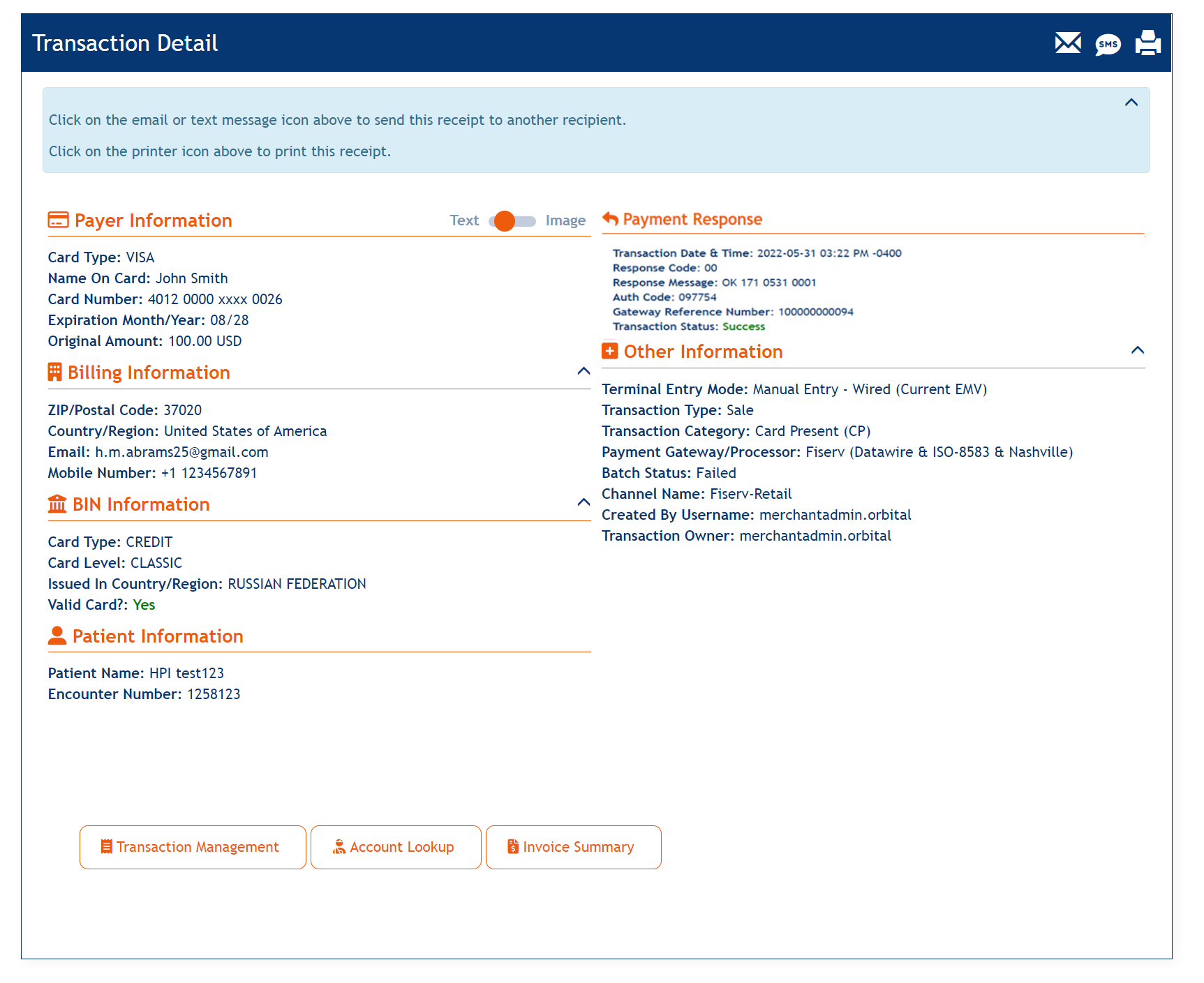
Task: Send receipt via SMS icon
Action: [1108, 45]
